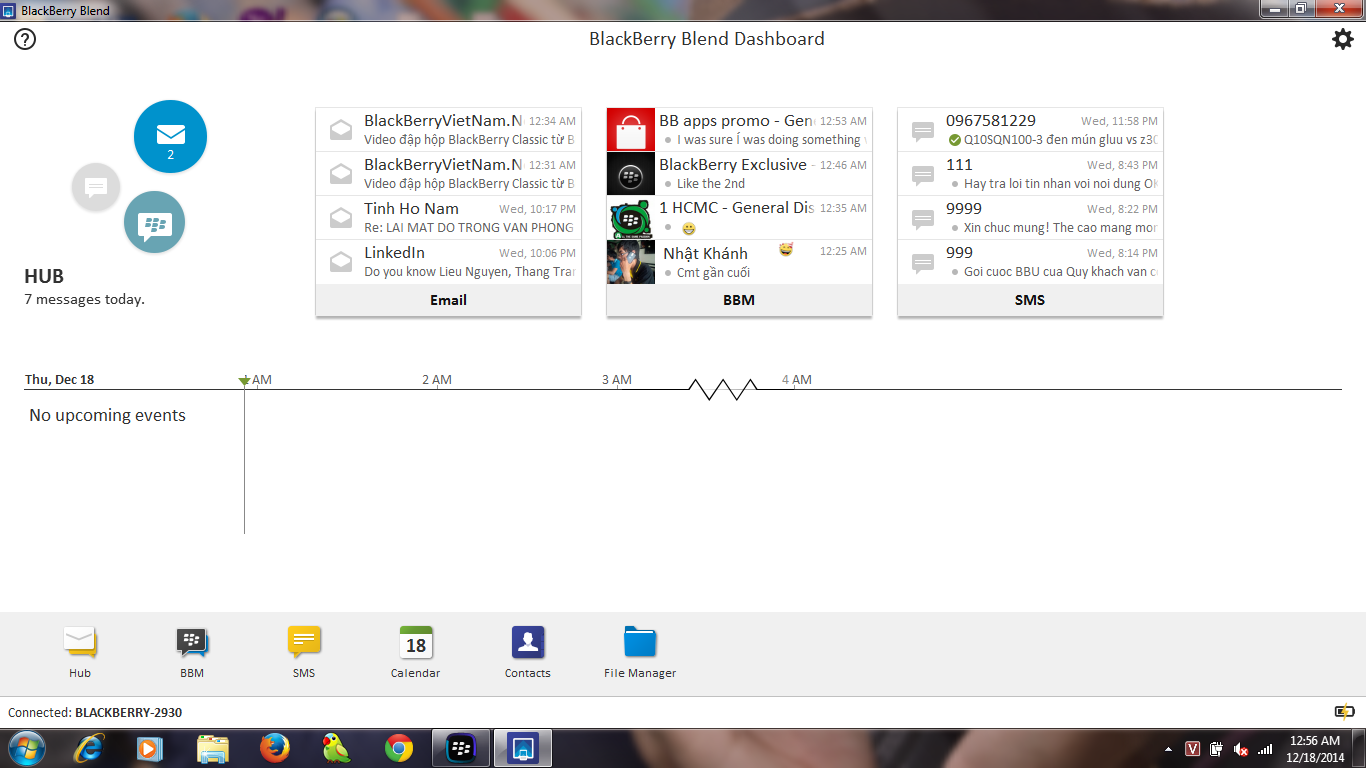Open SMS 'Goi cuoc BBU cua Quy khach'
This screenshot has width=1366, height=768.
point(1030,262)
